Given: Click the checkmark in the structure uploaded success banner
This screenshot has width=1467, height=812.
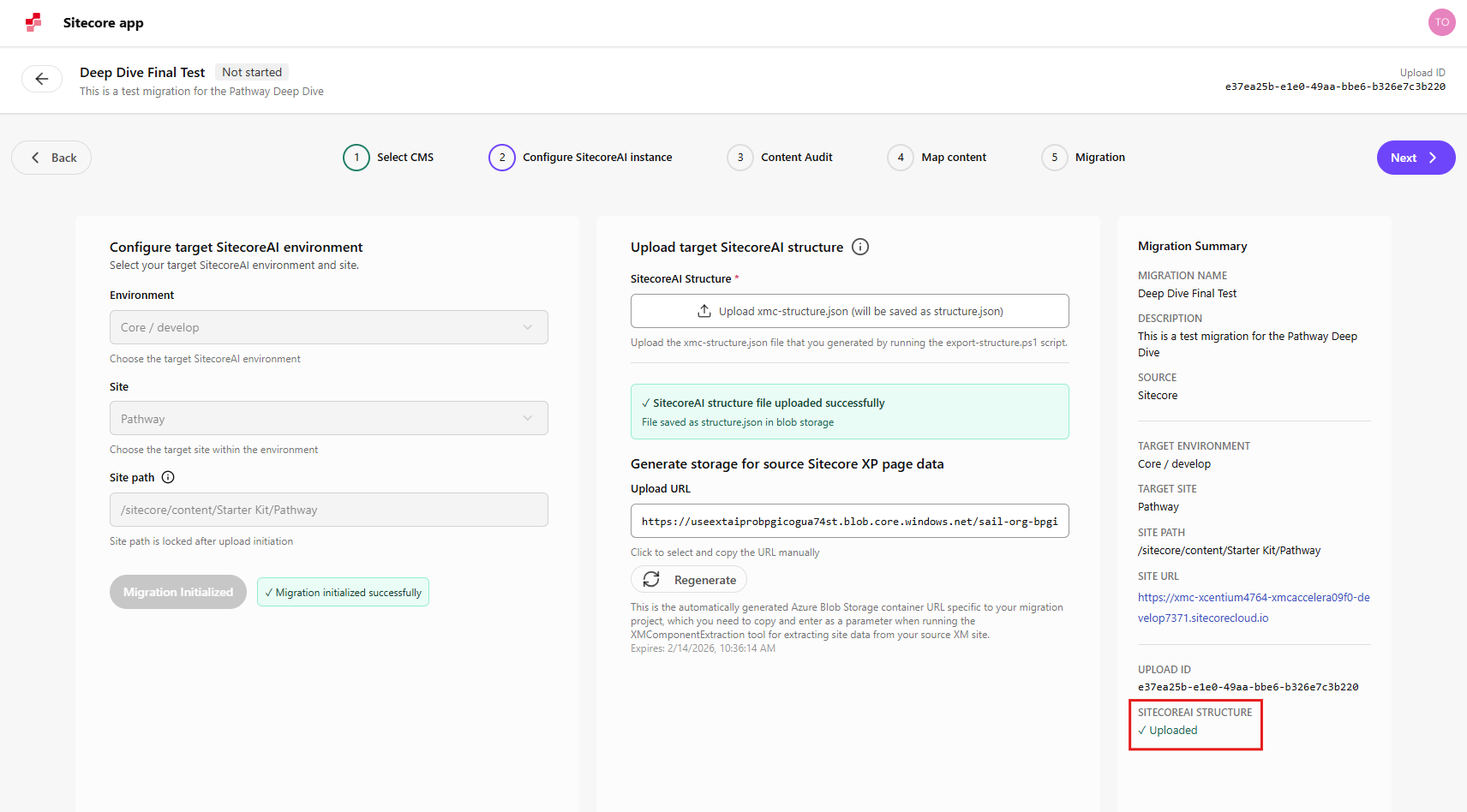Looking at the screenshot, I should pos(645,402).
